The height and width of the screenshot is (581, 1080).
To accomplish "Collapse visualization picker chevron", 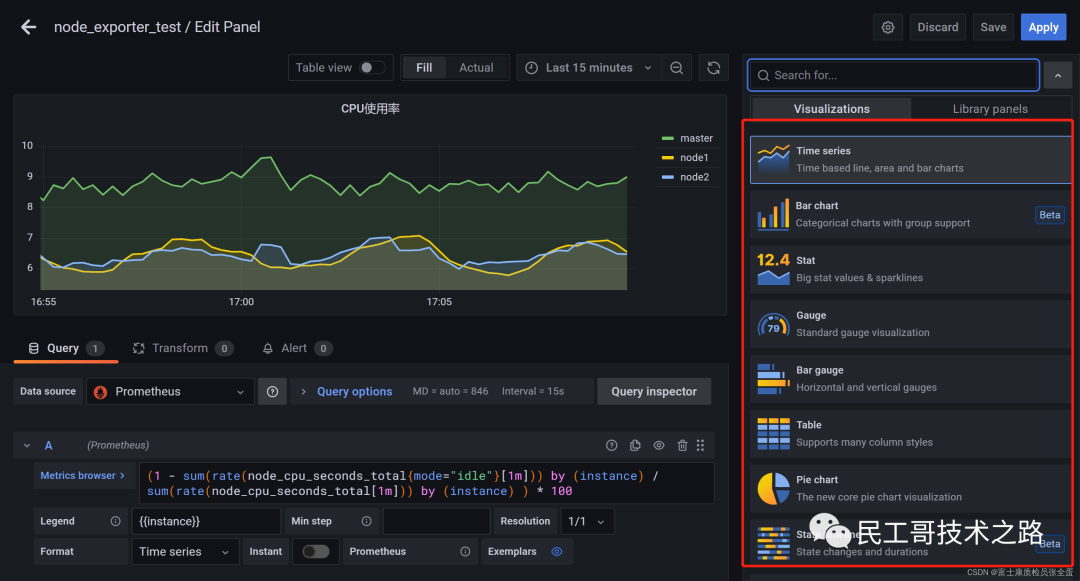I will click(x=1058, y=76).
